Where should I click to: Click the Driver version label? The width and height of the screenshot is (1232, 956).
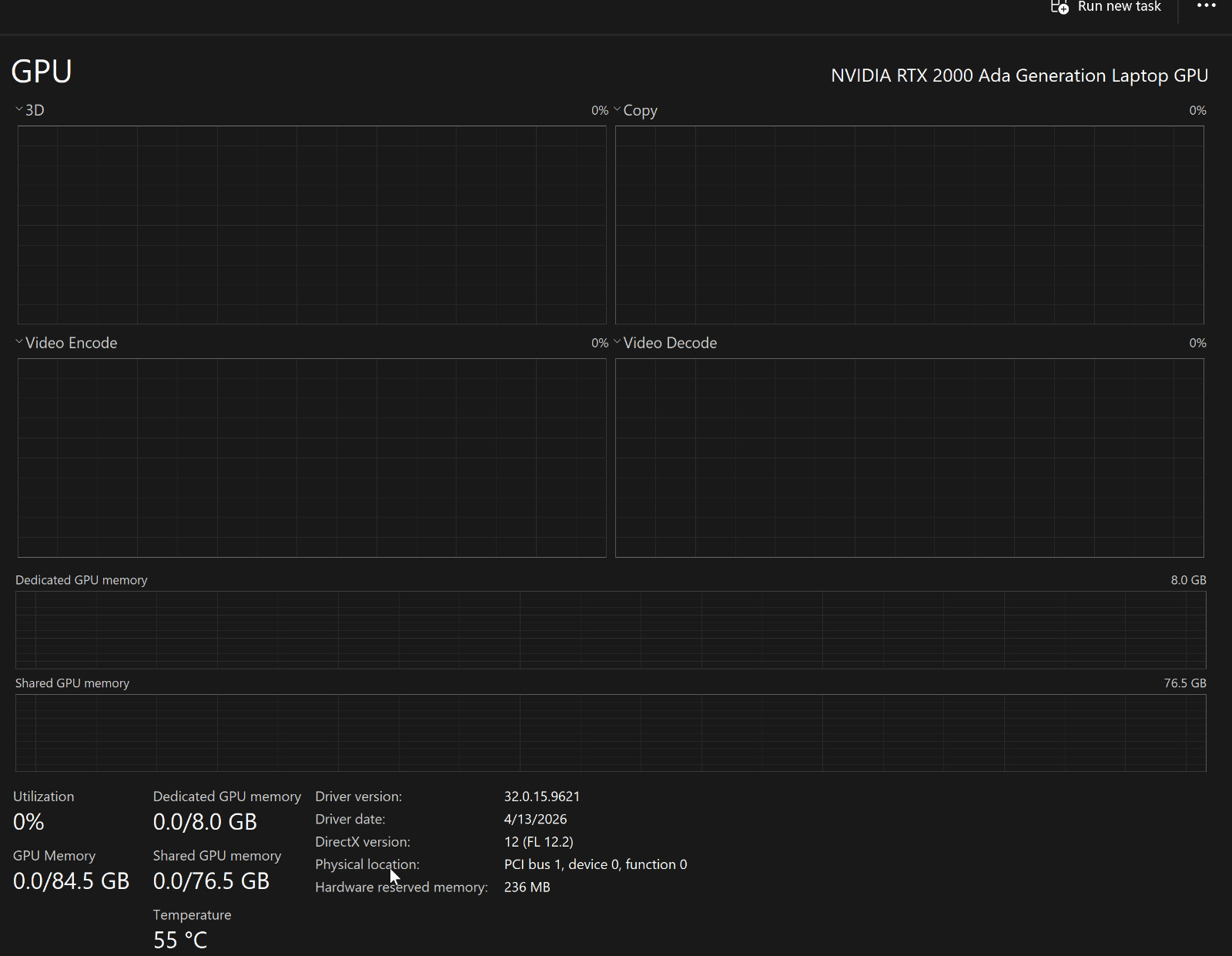point(359,797)
